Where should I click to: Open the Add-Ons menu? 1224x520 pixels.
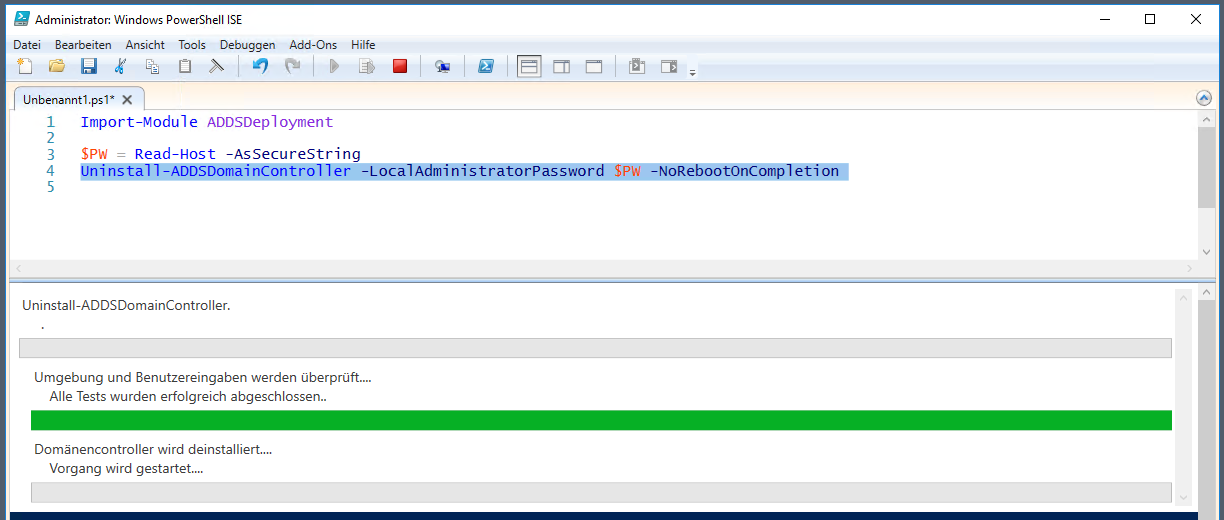[x=313, y=45]
